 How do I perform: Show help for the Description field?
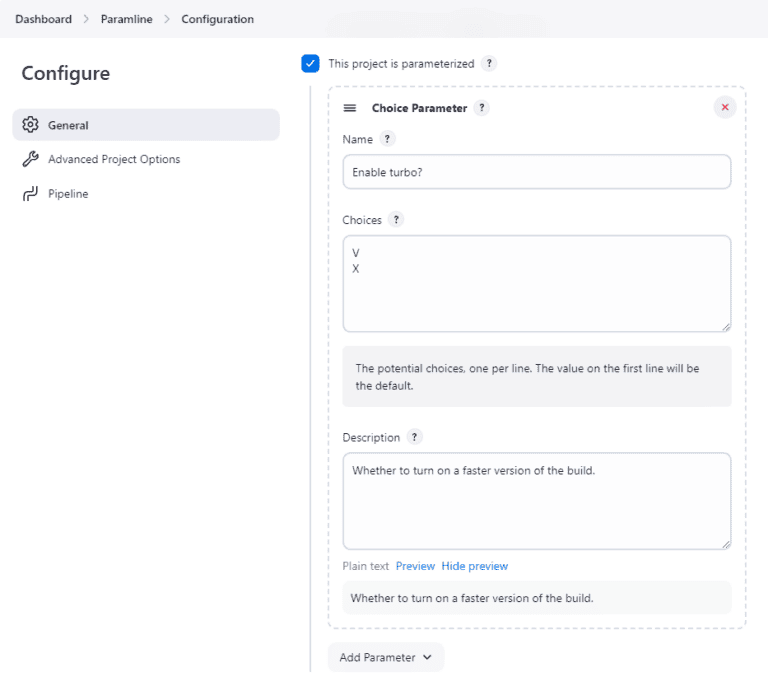point(414,437)
